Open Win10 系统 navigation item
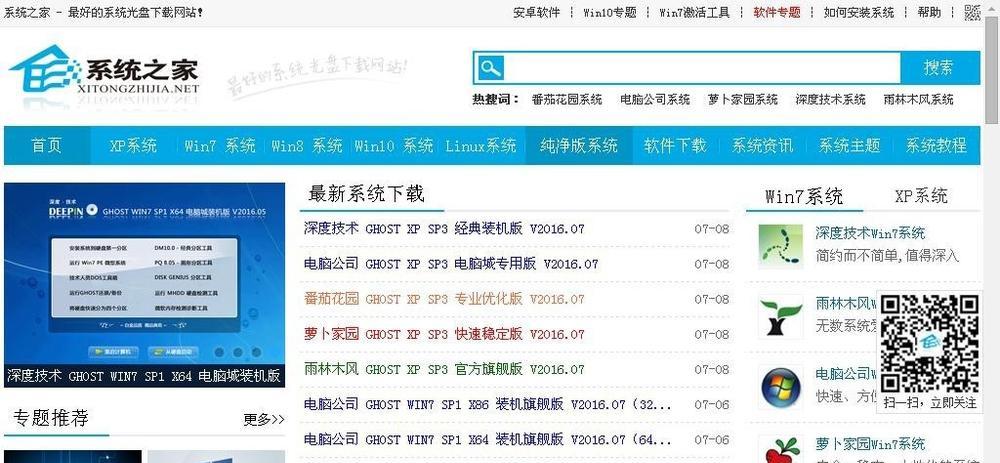1000x463 pixels. click(x=393, y=145)
